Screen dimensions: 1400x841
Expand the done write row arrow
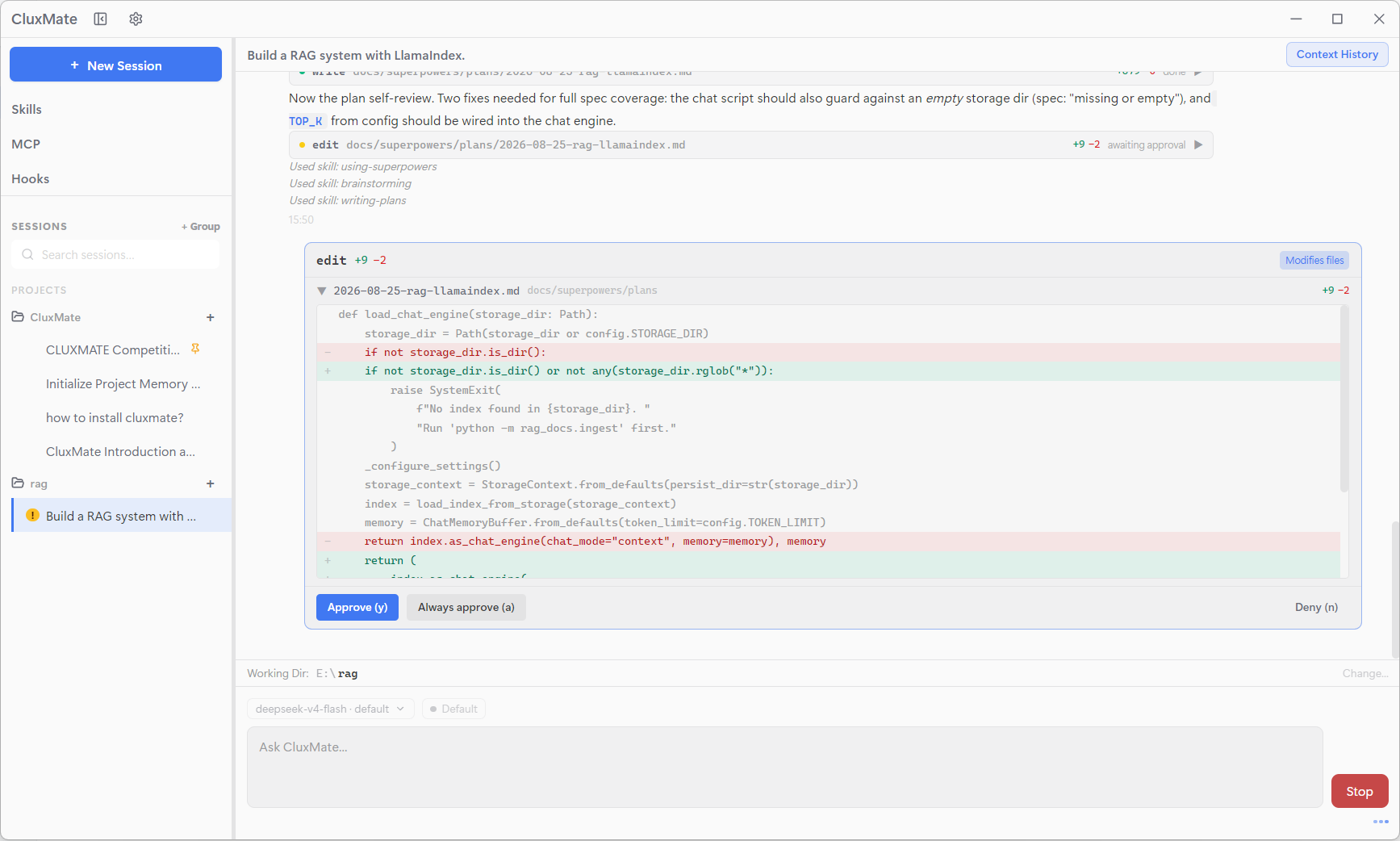(1199, 73)
